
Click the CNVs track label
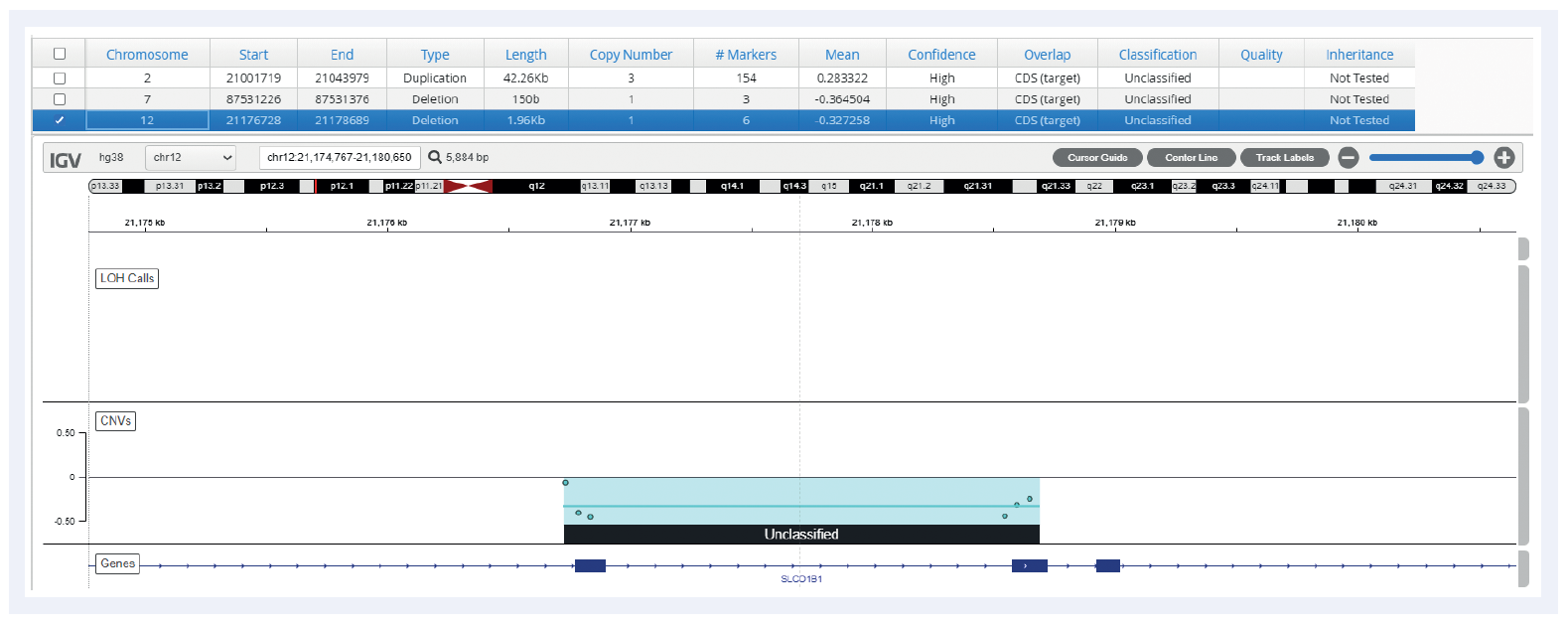116,421
